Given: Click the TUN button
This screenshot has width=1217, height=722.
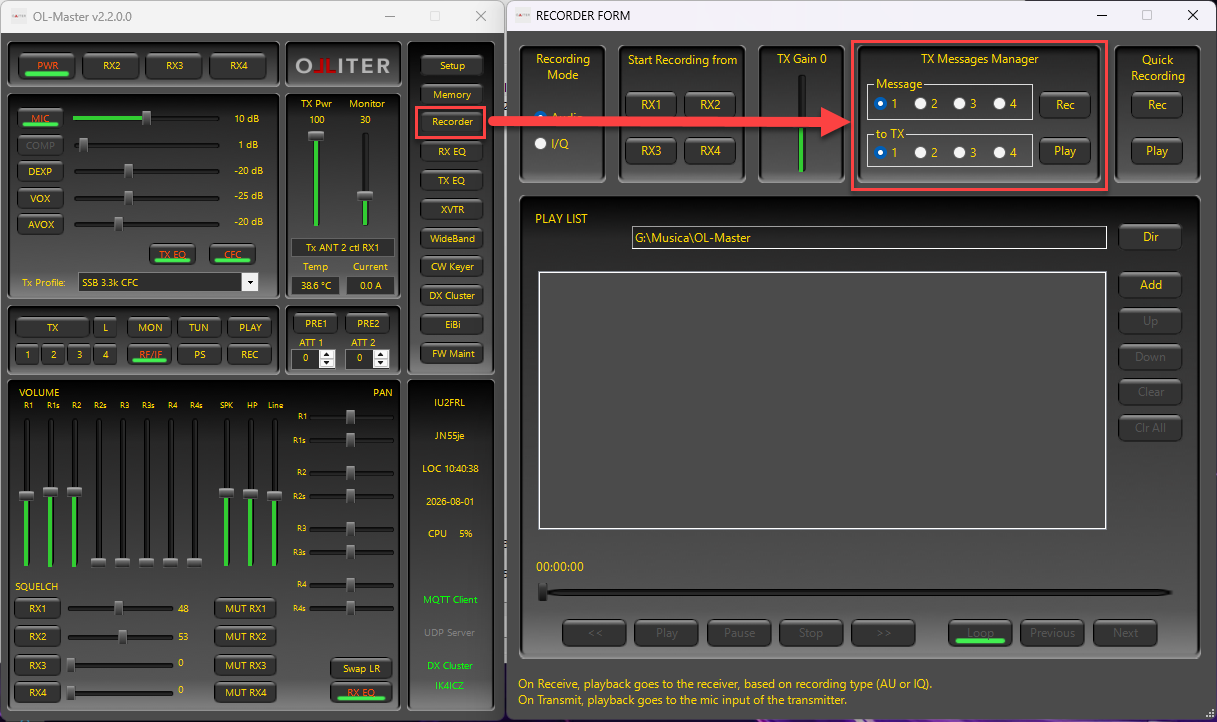Looking at the screenshot, I should (x=199, y=327).
